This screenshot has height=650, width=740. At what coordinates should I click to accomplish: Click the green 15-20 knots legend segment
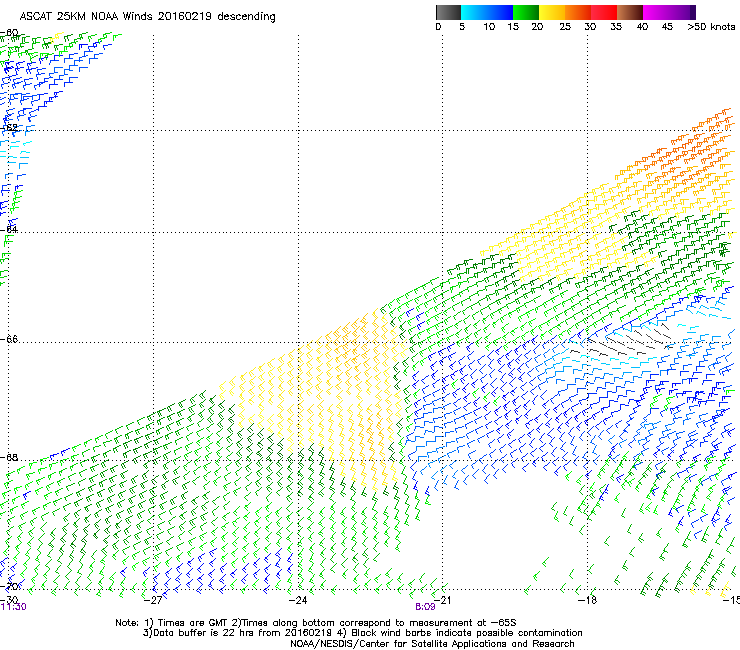click(x=526, y=12)
